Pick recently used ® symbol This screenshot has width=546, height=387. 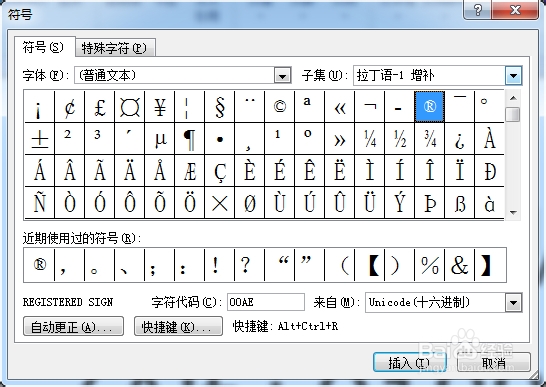pyautogui.click(x=39, y=265)
